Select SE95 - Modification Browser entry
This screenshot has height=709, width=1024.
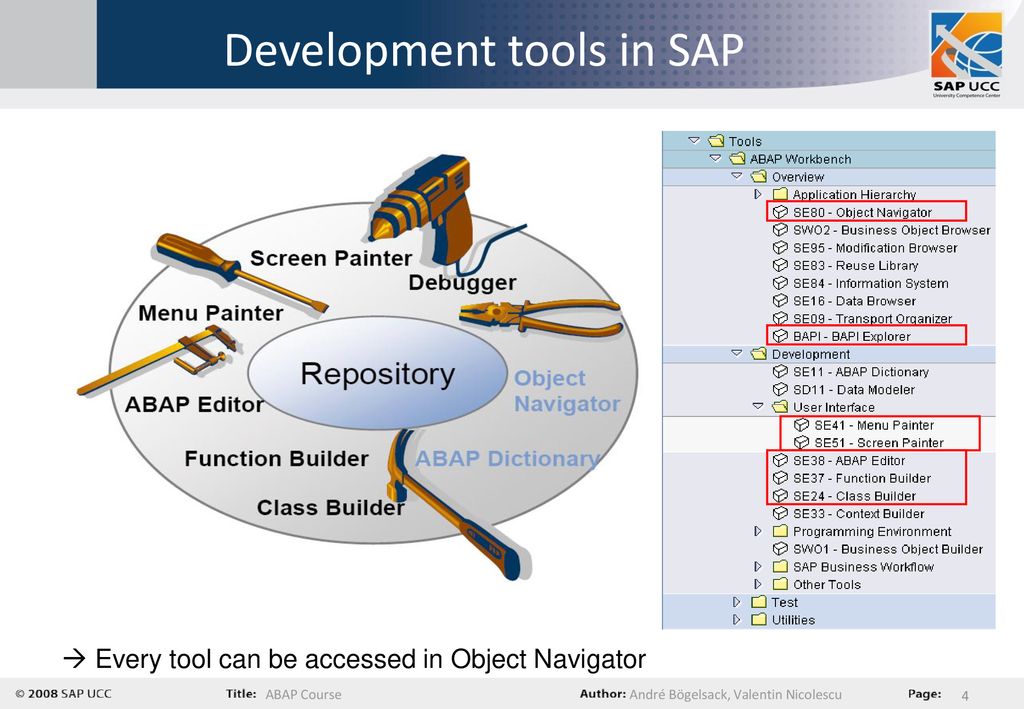(x=875, y=248)
